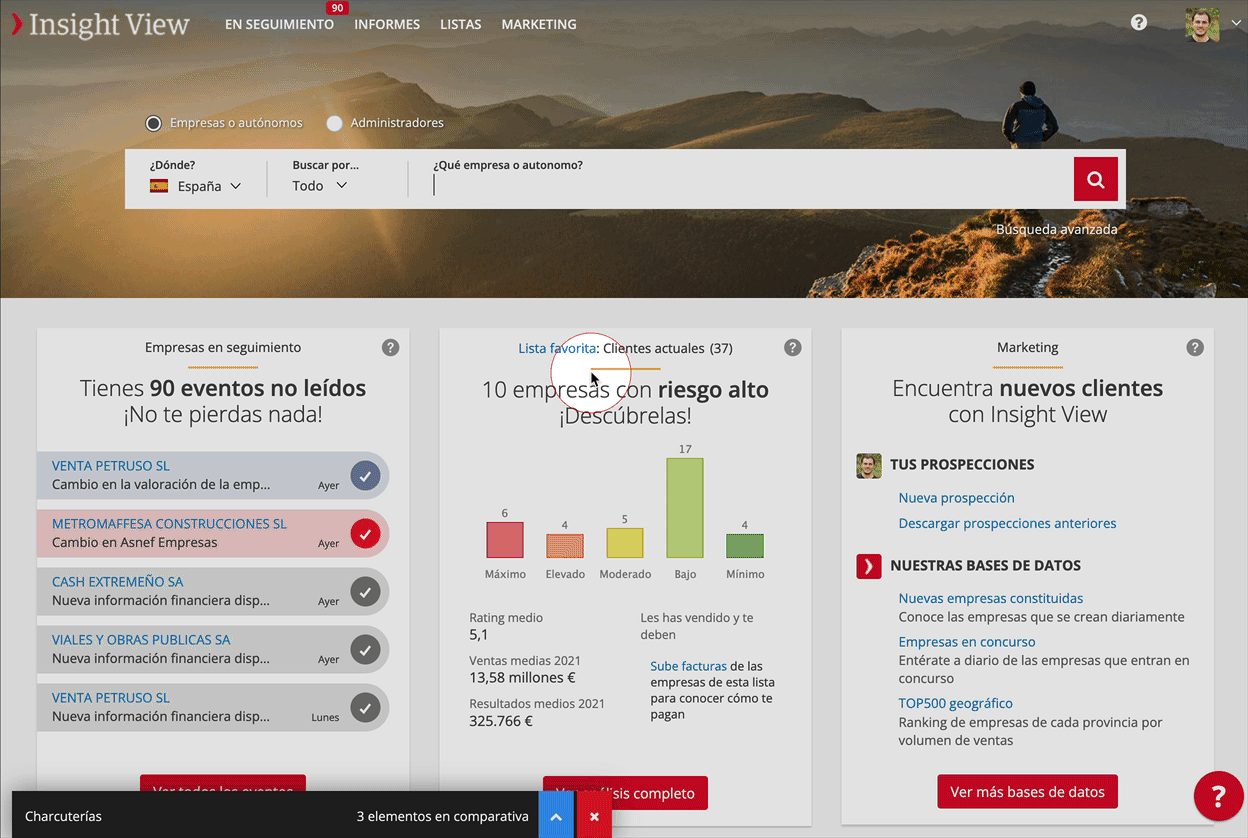This screenshot has height=838, width=1248.
Task: Open the user profile avatar
Action: click(x=1202, y=25)
